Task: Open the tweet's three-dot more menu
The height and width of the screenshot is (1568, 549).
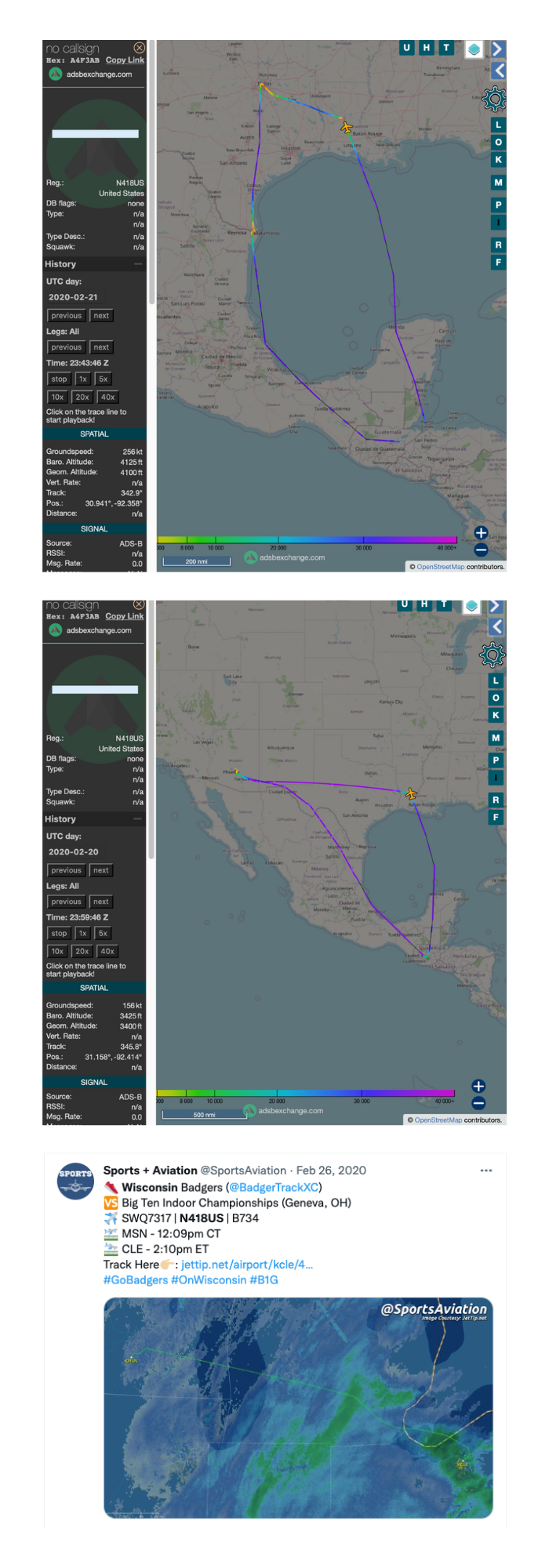Action: 486,1171
